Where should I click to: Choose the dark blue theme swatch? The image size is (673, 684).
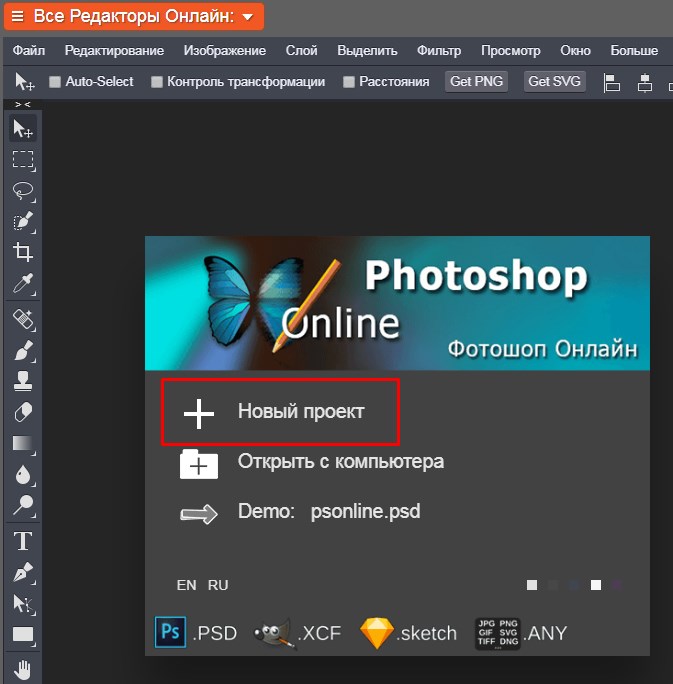[x=574, y=585]
